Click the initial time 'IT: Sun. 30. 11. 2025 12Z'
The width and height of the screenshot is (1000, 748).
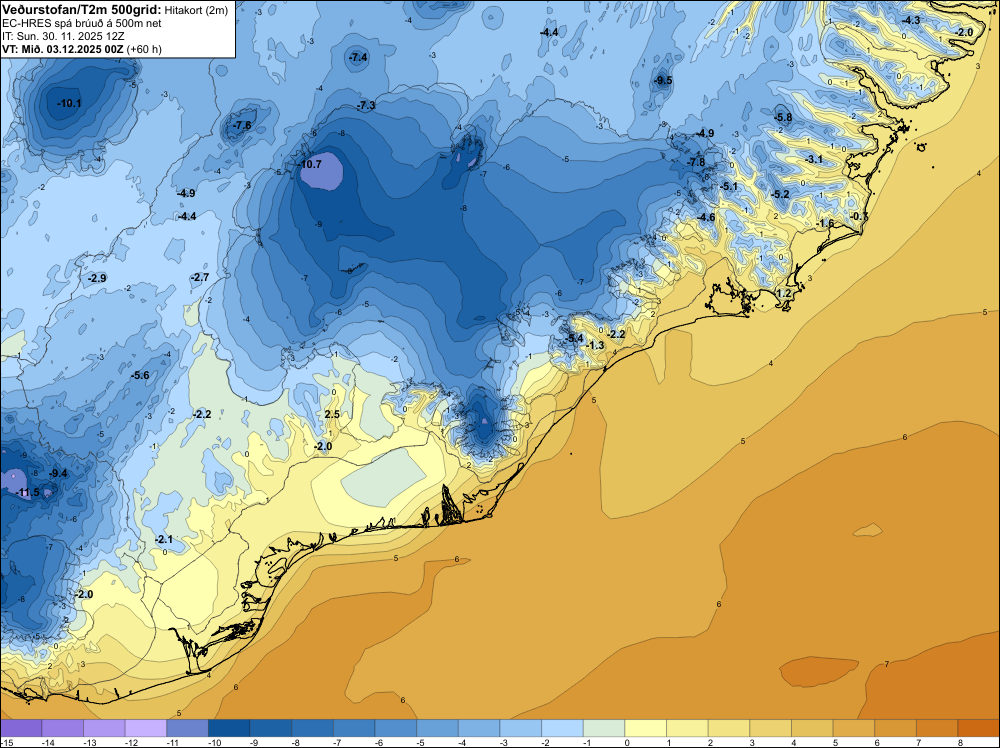63,36
